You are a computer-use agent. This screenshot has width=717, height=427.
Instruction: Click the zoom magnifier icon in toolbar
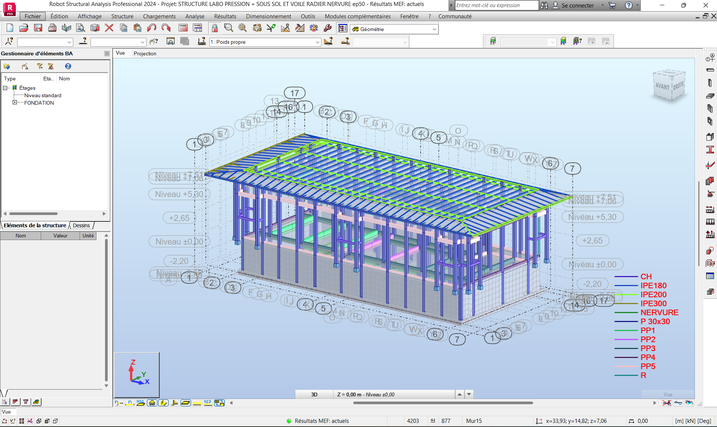(x=229, y=29)
